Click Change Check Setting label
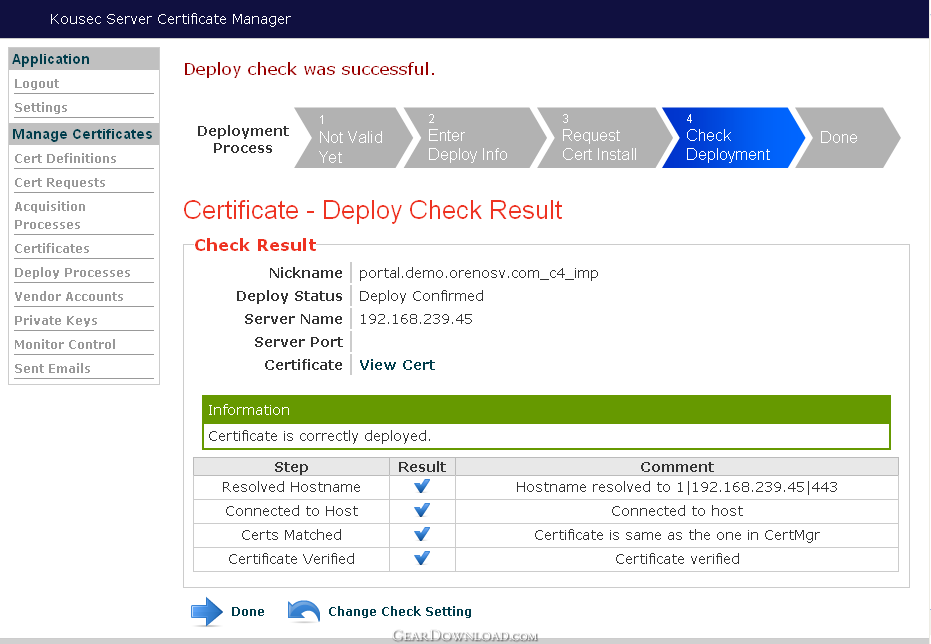 (400, 611)
